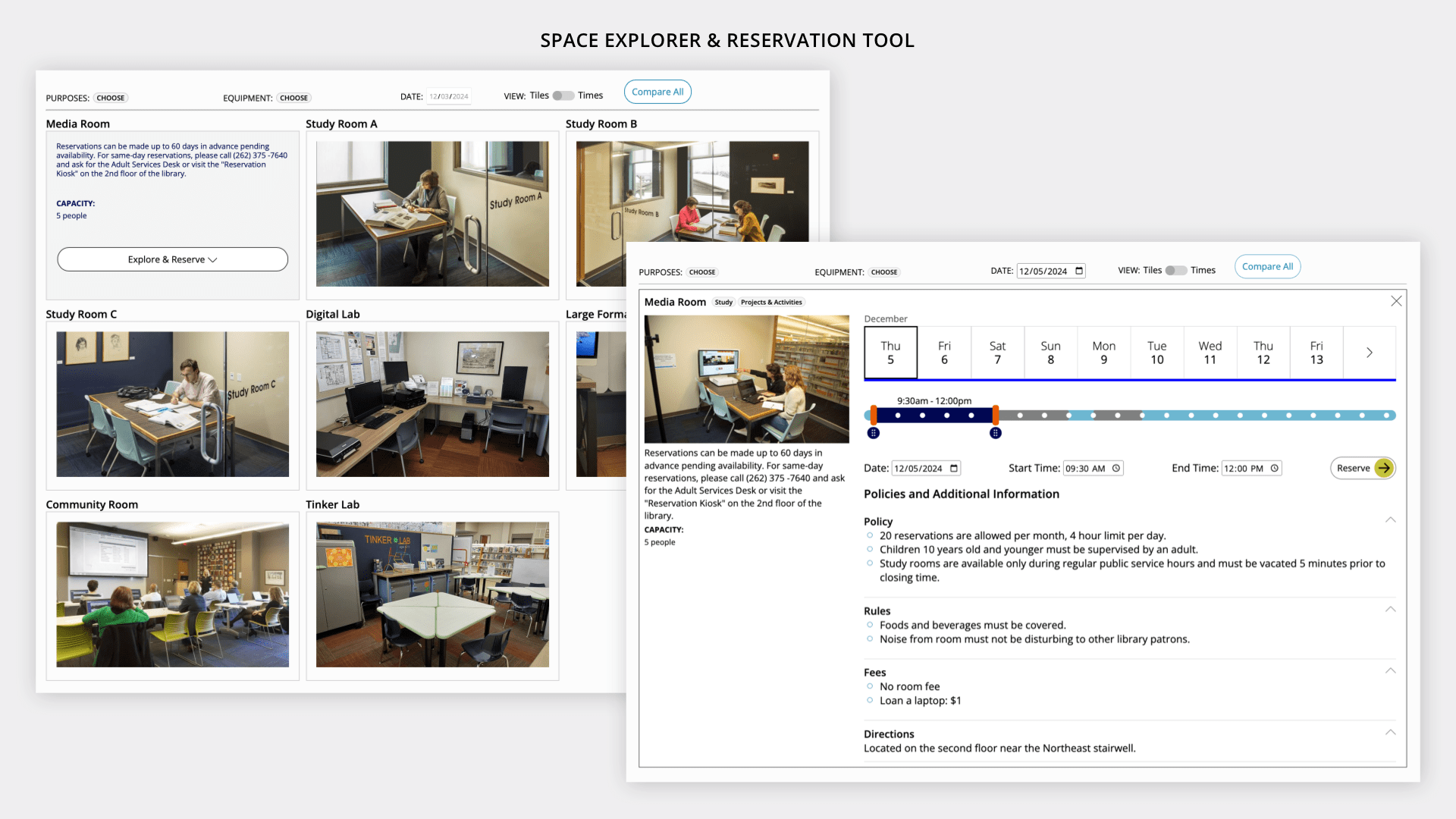Click the end time drag handle dot
Image resolution: width=1456 pixels, height=819 pixels.
(x=996, y=433)
